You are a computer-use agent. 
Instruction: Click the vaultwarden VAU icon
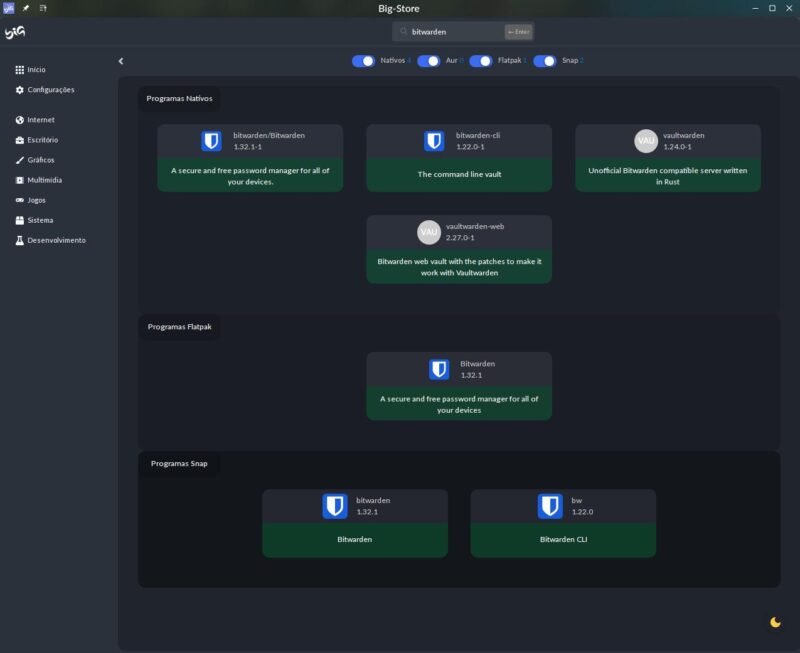(646, 141)
